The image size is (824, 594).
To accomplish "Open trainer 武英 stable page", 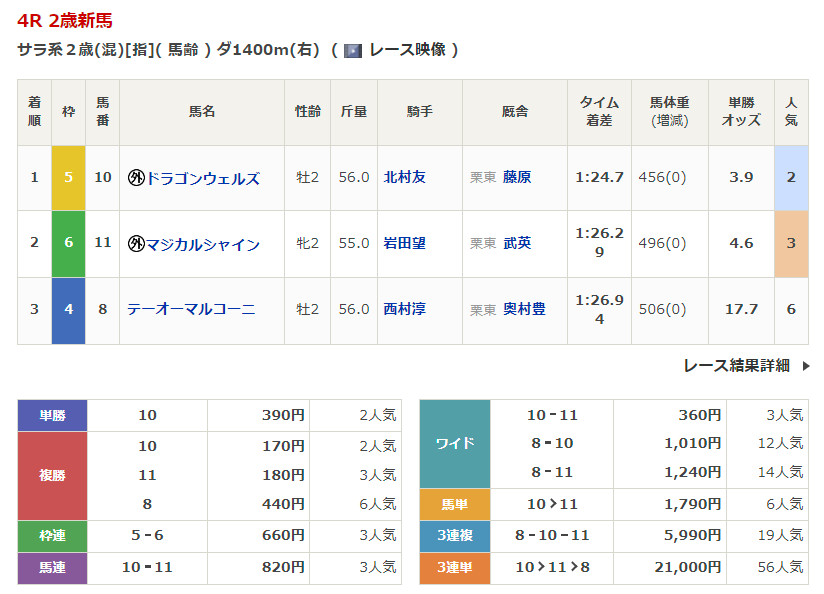I will pos(517,243).
